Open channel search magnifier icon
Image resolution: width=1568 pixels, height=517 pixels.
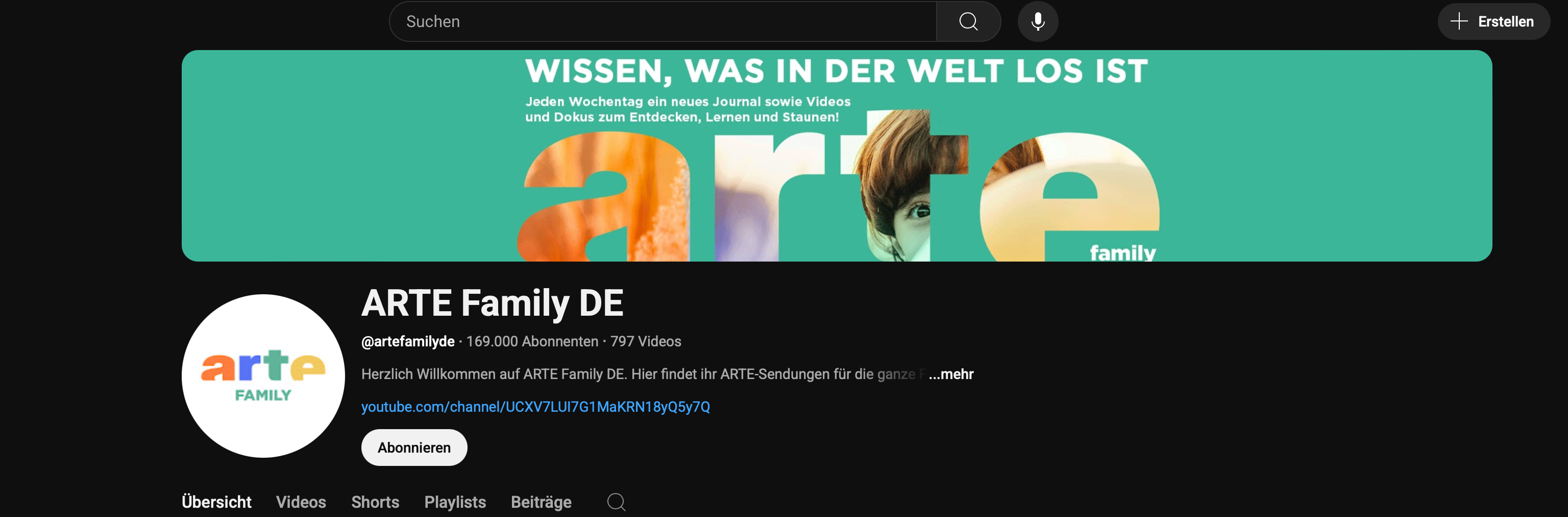616,502
